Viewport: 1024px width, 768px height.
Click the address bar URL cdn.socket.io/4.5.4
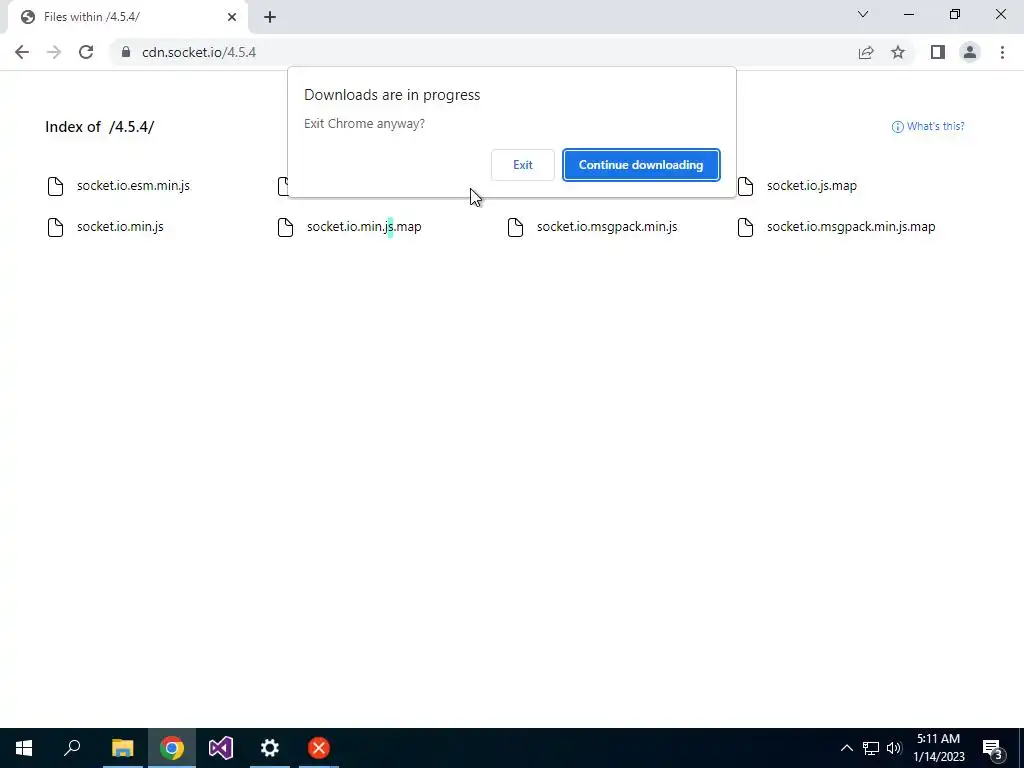pyautogui.click(x=199, y=52)
